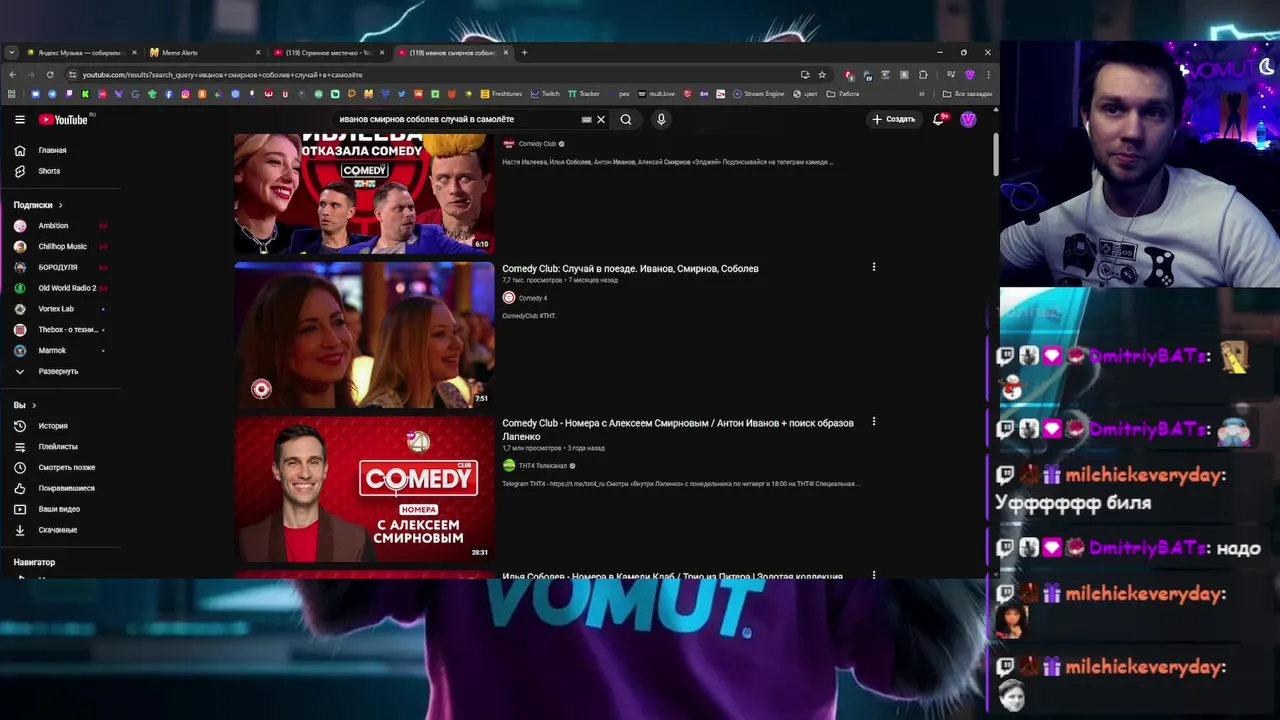Open Ваши видео
The width and height of the screenshot is (1280, 720).
click(60, 509)
